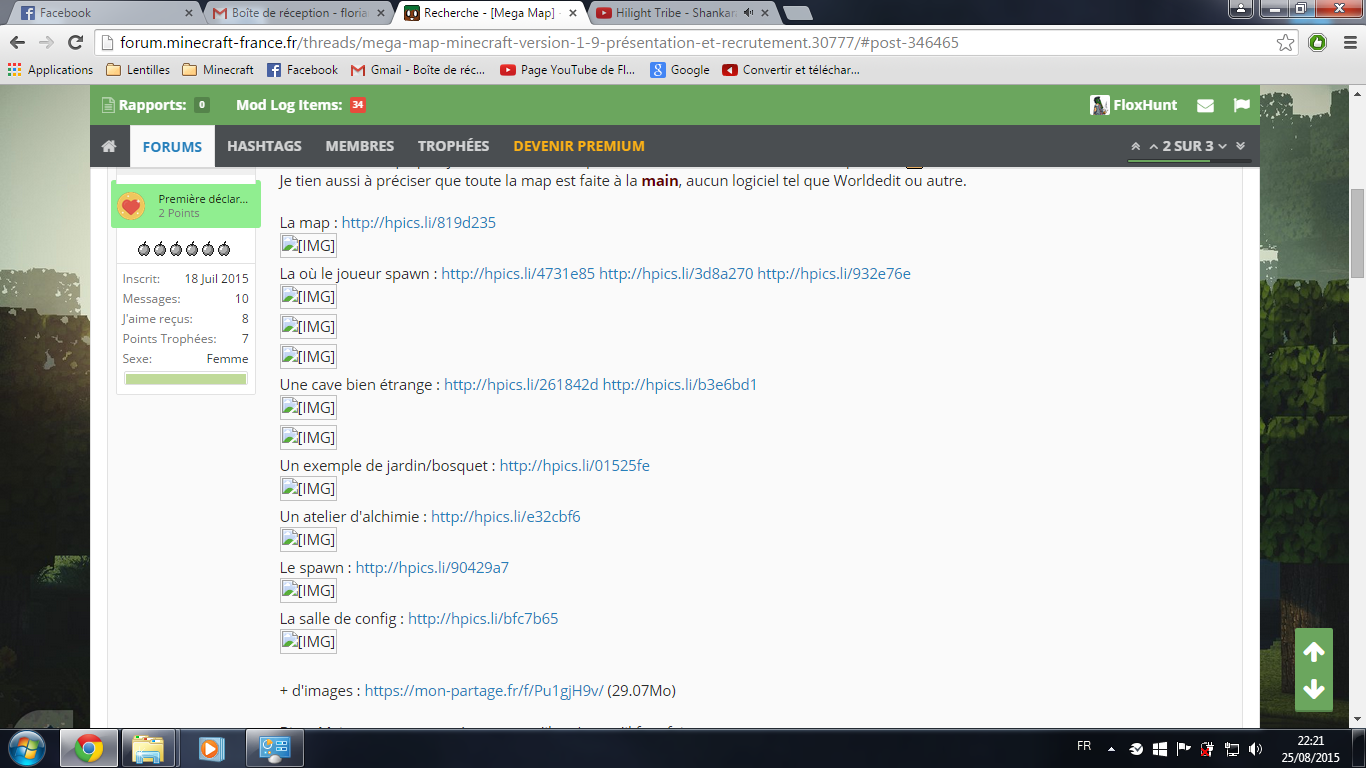Jump to first page with the double-up chevron

tap(1135, 146)
